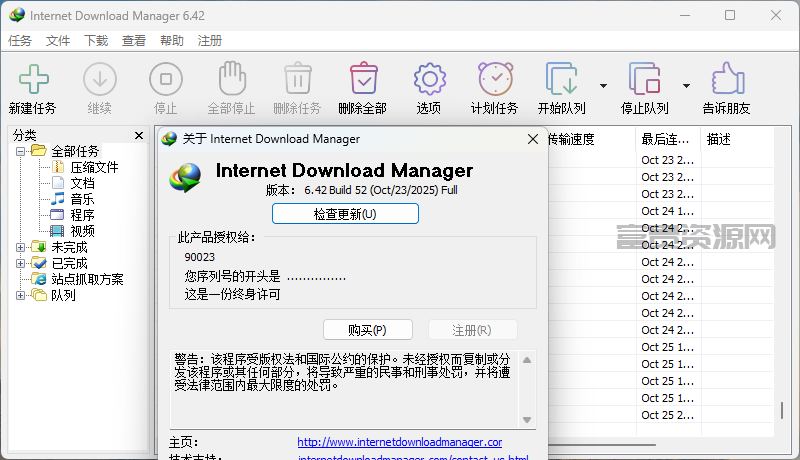Click the 删除全部 icon
Image resolution: width=800 pixels, height=460 pixels.
coord(364,78)
